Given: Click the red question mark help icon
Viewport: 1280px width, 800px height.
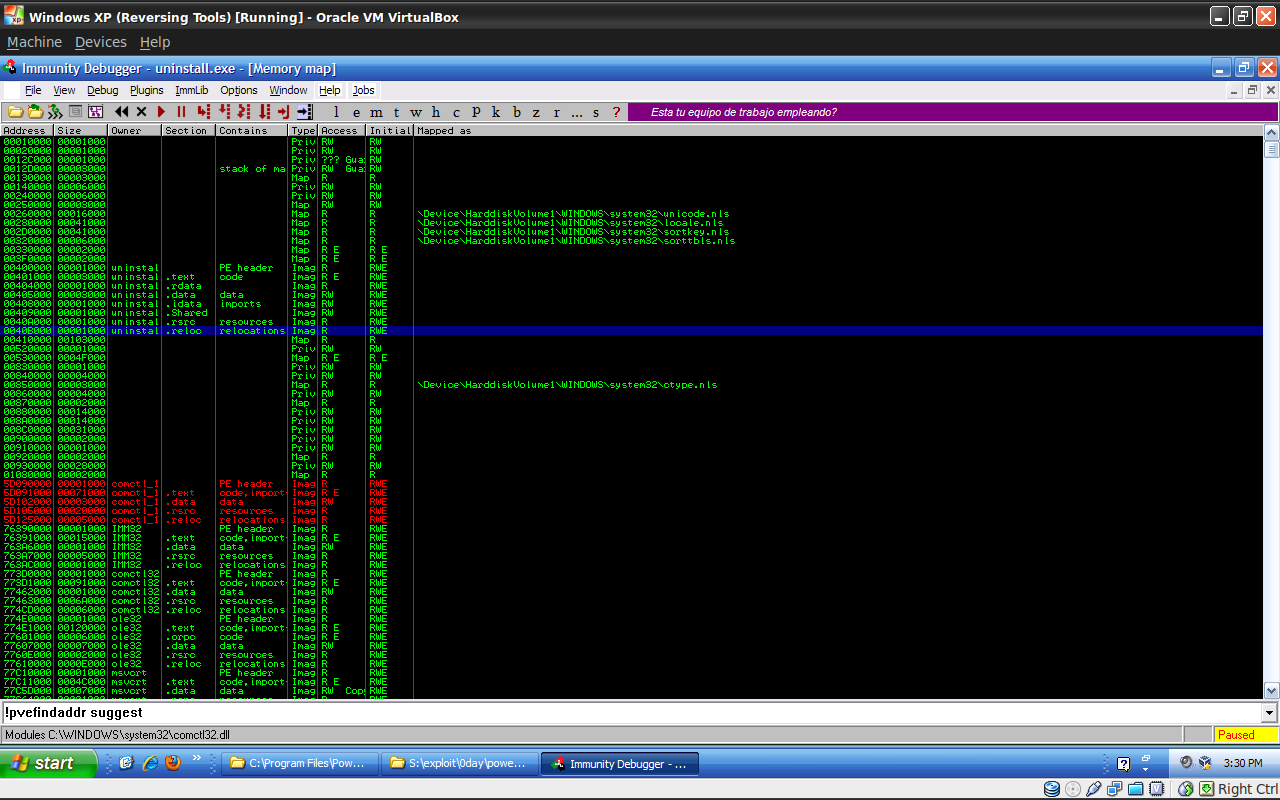Looking at the screenshot, I should 616,112.
